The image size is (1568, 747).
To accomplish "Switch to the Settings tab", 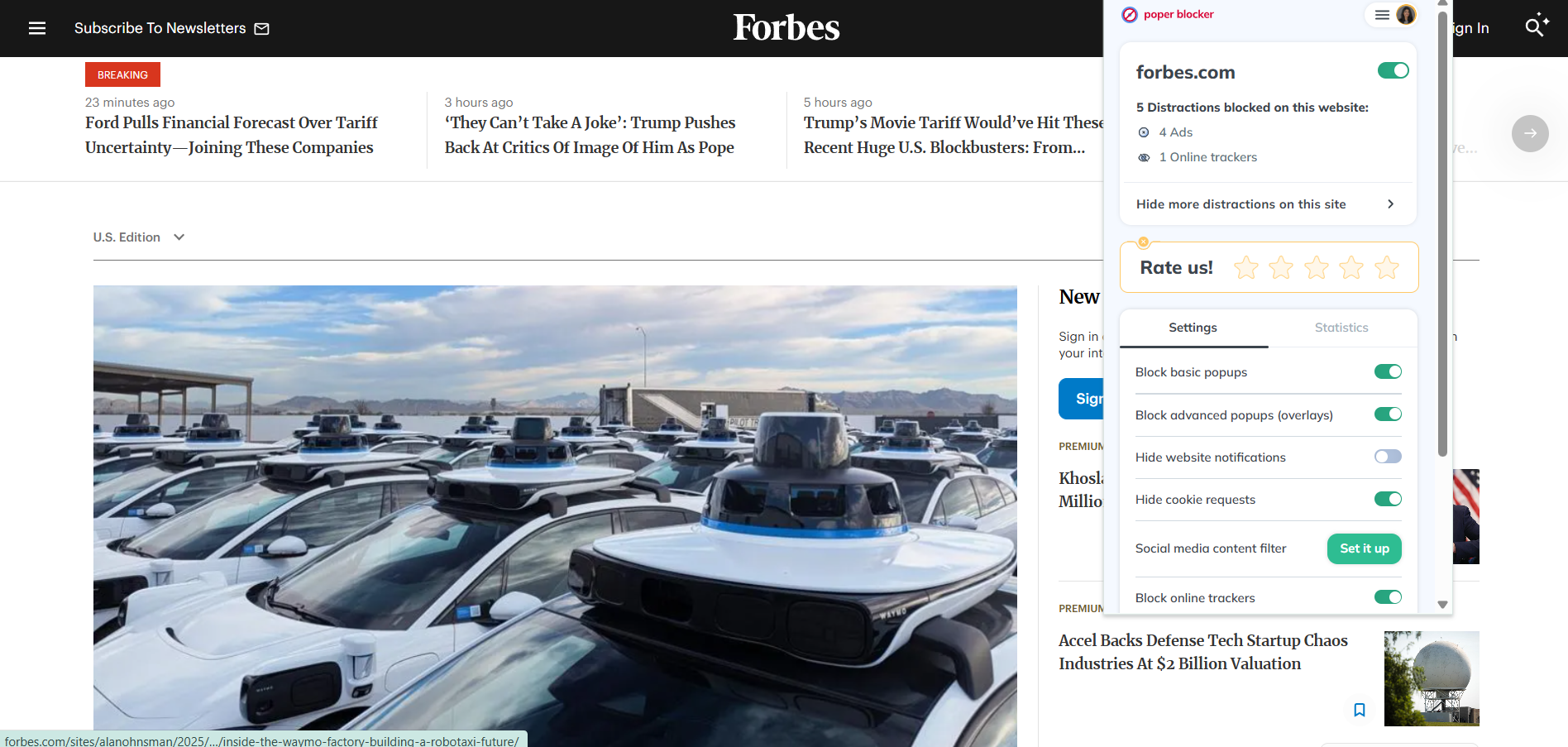I will (x=1193, y=328).
